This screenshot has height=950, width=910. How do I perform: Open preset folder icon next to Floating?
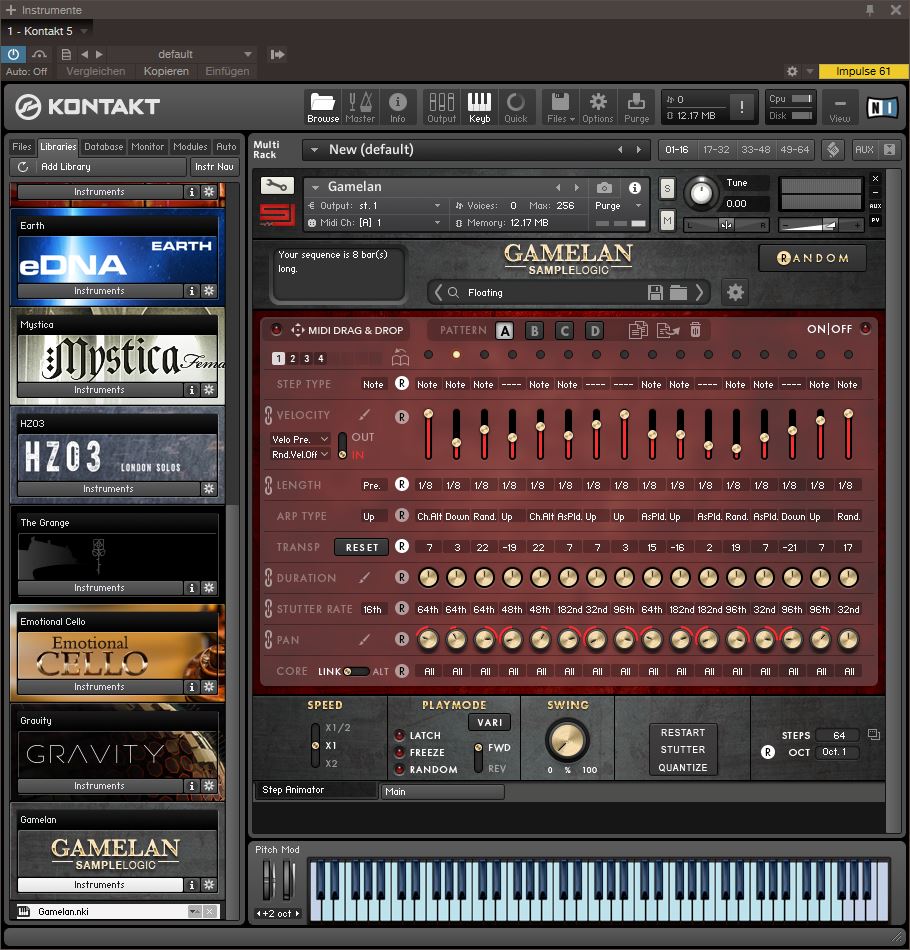click(x=678, y=293)
